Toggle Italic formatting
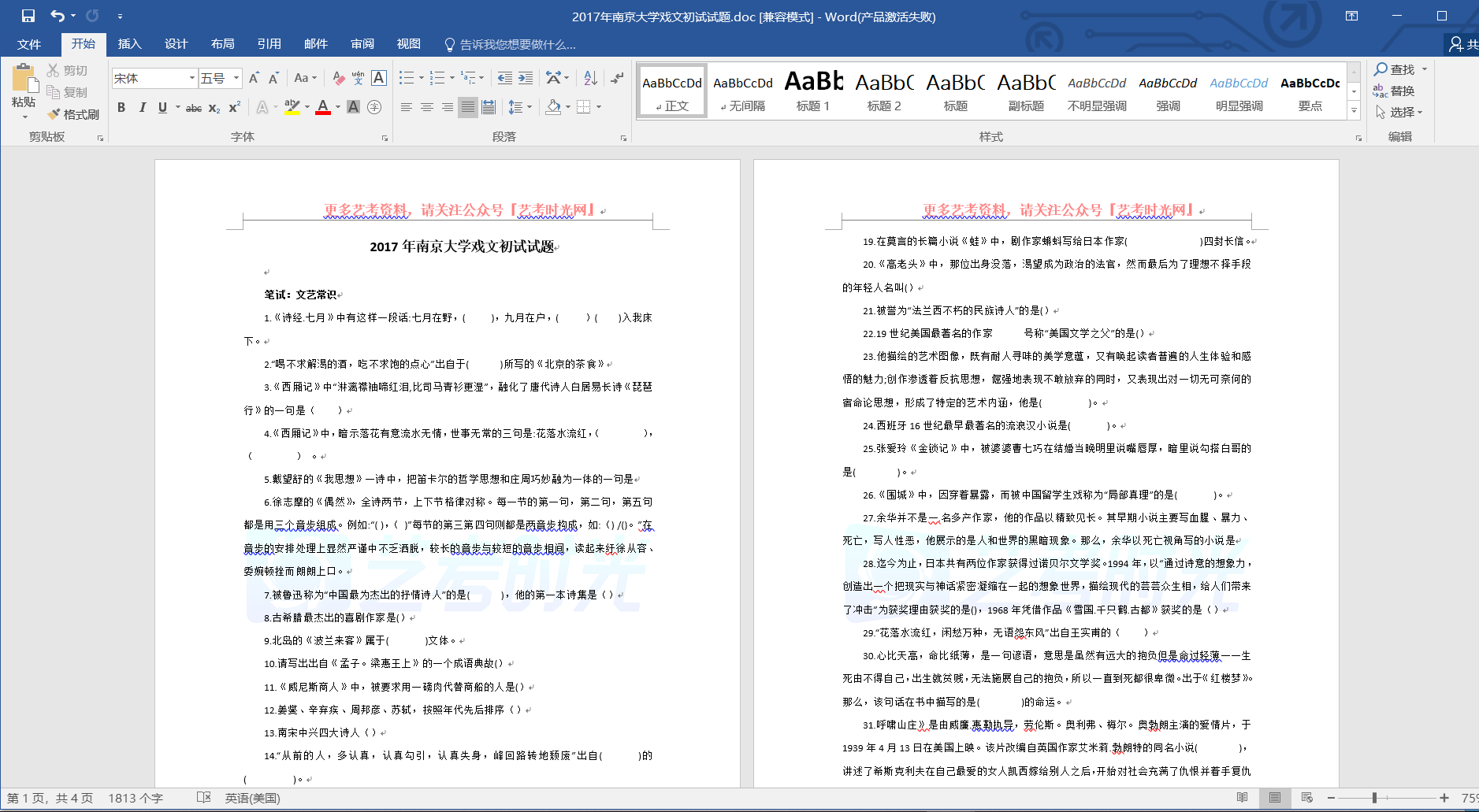 pyautogui.click(x=142, y=107)
